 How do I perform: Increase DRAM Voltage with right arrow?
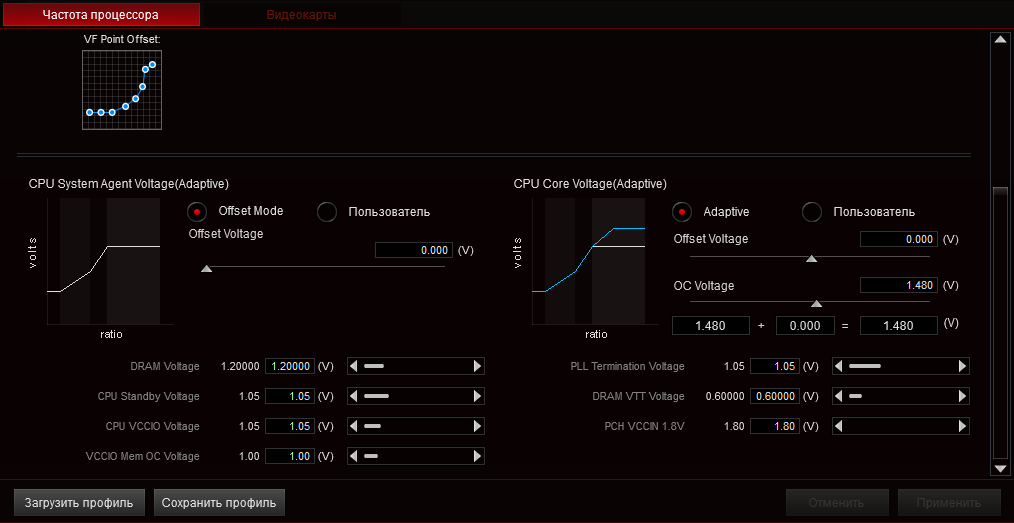478,367
